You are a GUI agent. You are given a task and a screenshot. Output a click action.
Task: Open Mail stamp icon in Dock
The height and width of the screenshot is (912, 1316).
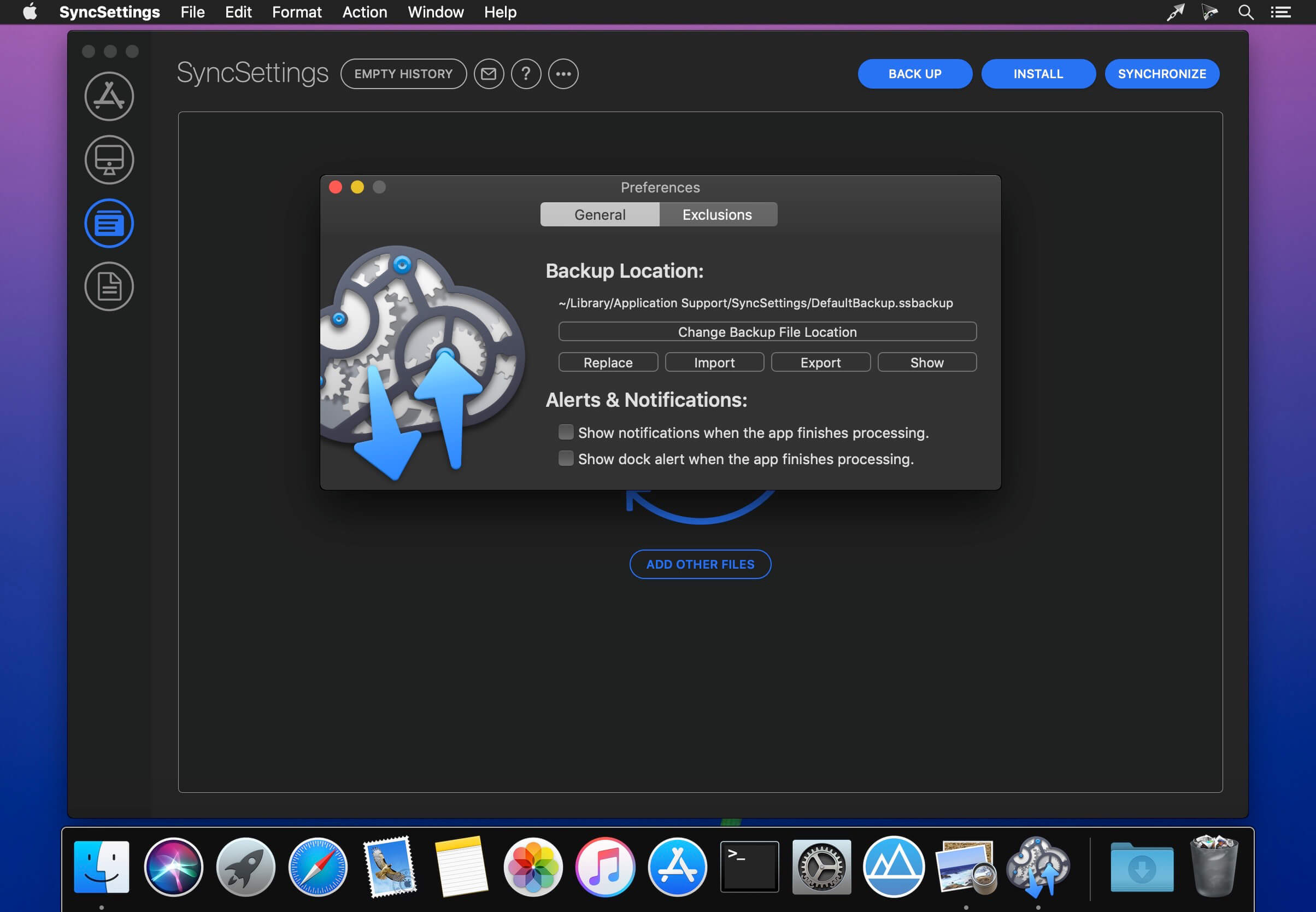[390, 867]
